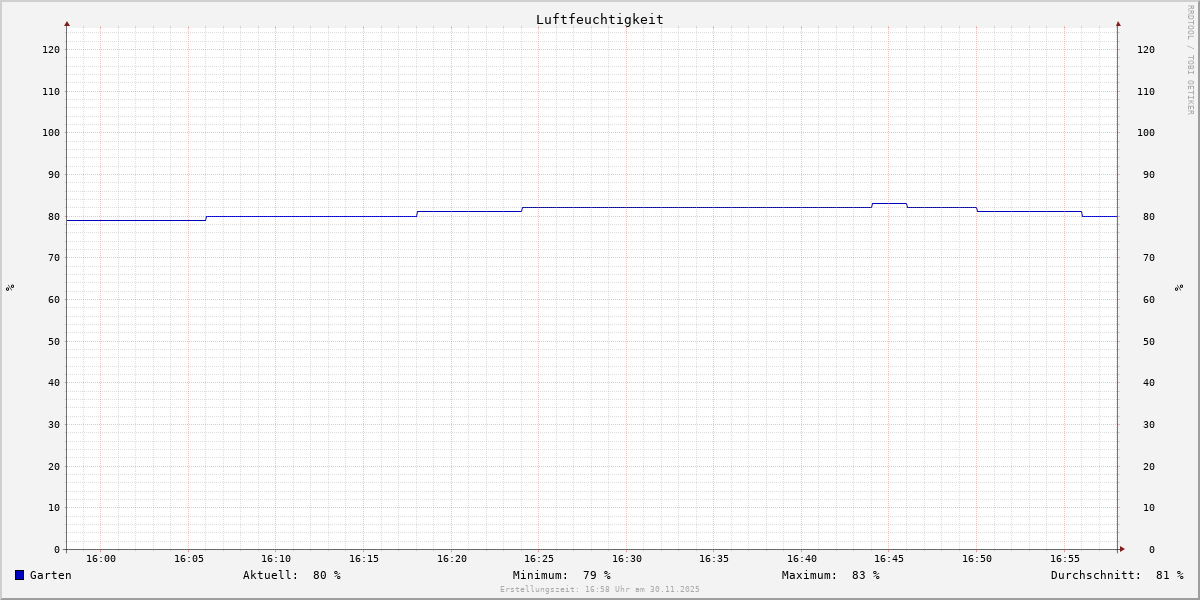The height and width of the screenshot is (600, 1200).
Task: Click the Maximum: 83 % value
Action: [x=831, y=575]
